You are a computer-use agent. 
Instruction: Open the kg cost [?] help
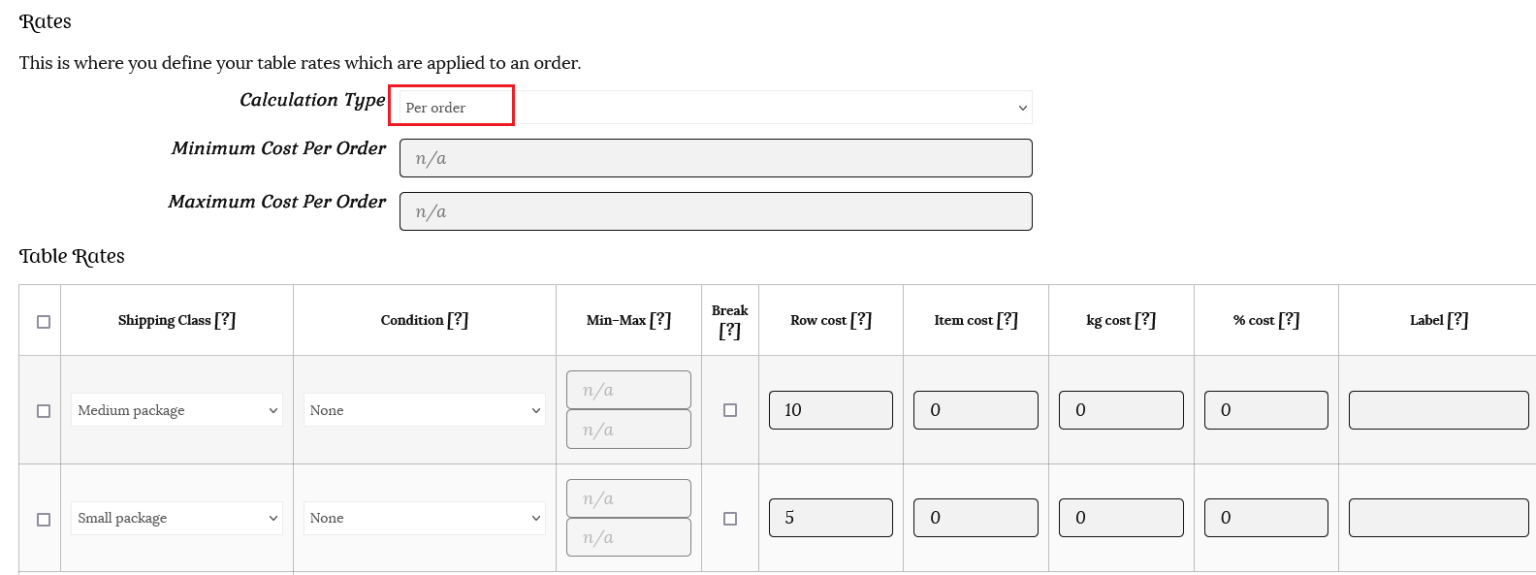tap(1145, 321)
